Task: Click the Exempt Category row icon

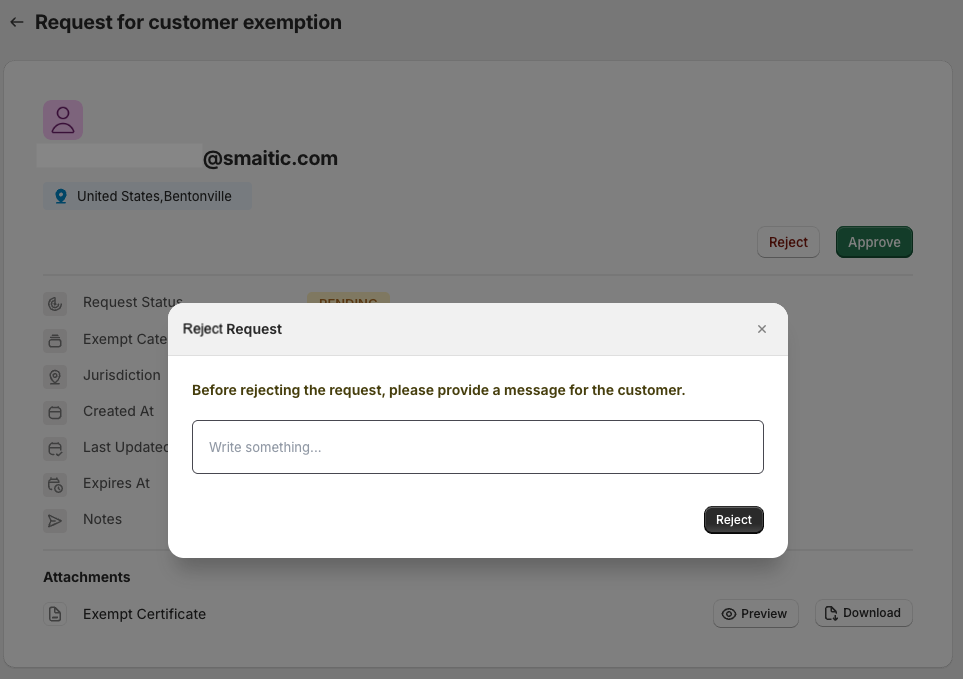Action: coord(55,340)
